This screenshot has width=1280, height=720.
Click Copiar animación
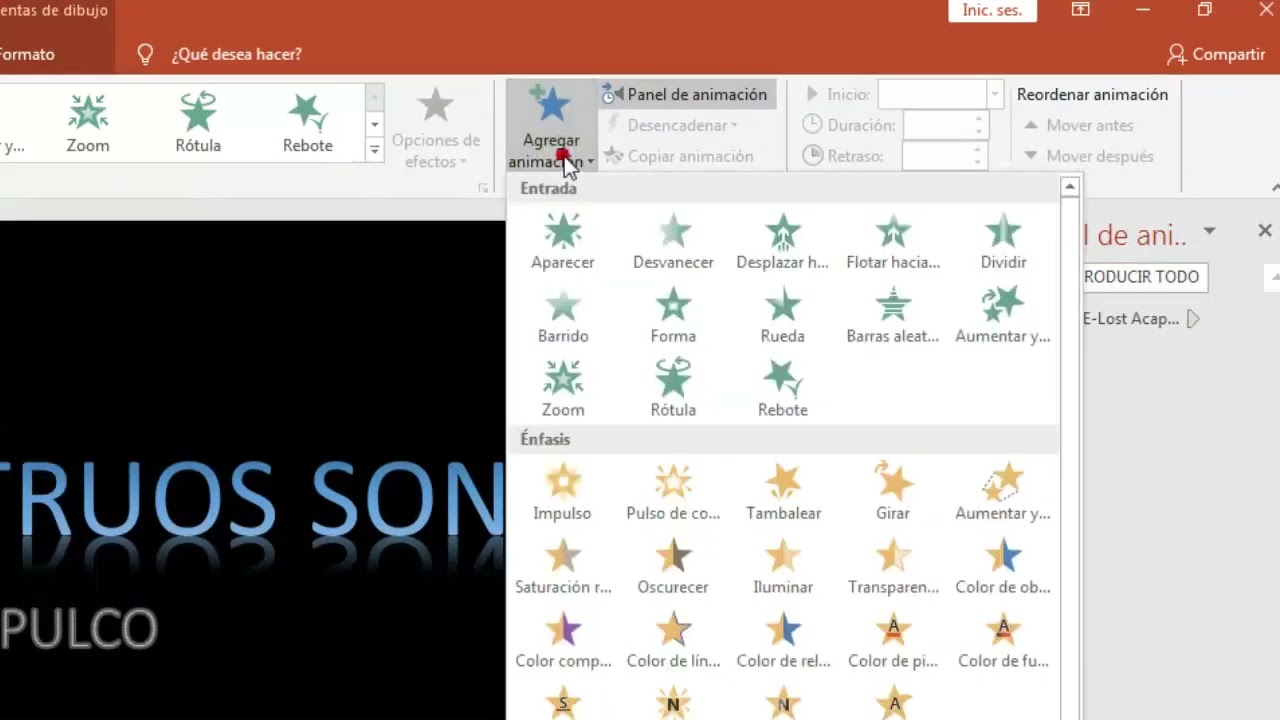[x=678, y=156]
